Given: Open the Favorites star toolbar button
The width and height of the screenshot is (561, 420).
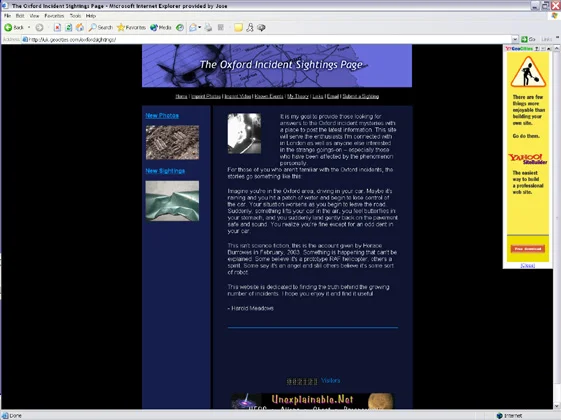Looking at the screenshot, I should 131,28.
